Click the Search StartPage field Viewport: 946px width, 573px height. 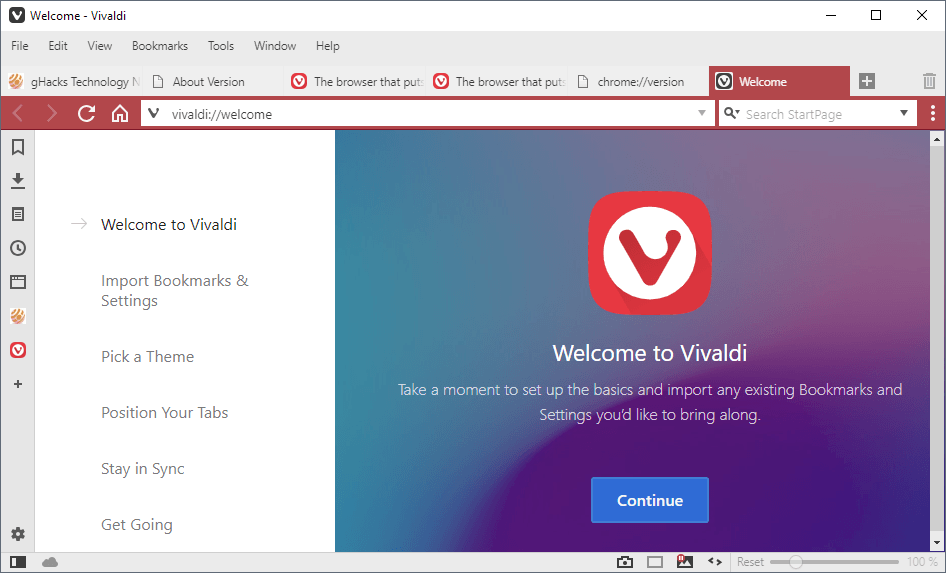tap(819, 113)
